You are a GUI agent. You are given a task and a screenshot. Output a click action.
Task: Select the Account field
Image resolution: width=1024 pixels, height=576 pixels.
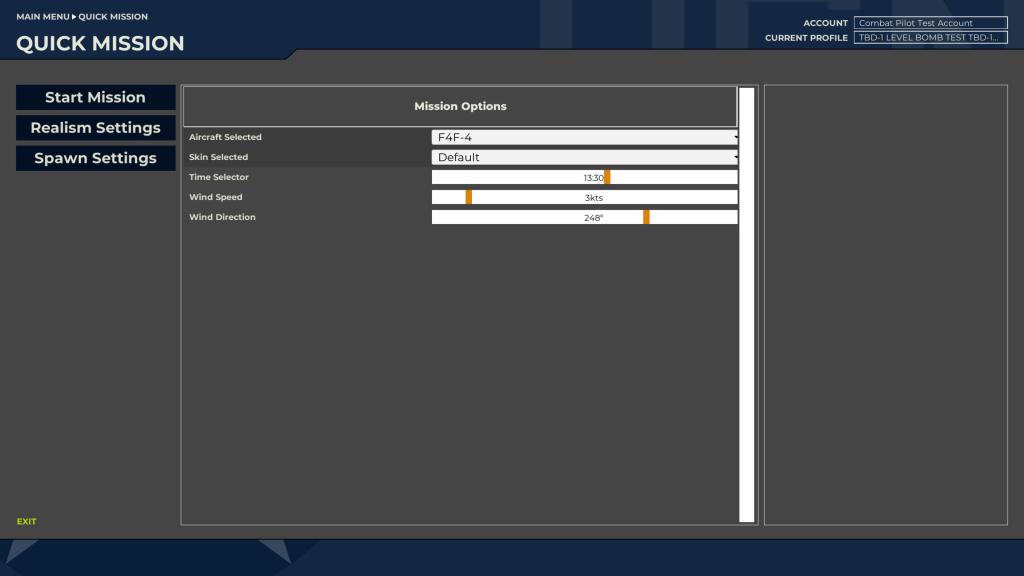tap(930, 23)
